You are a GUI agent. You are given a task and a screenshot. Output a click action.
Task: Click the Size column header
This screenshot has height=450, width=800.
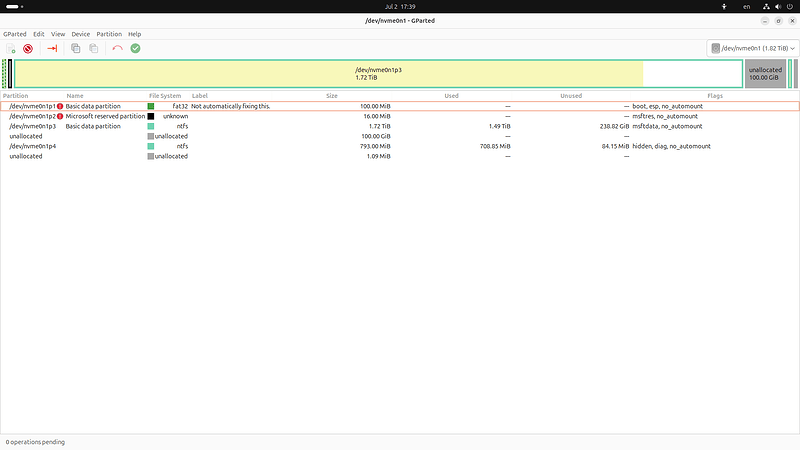(x=332, y=96)
